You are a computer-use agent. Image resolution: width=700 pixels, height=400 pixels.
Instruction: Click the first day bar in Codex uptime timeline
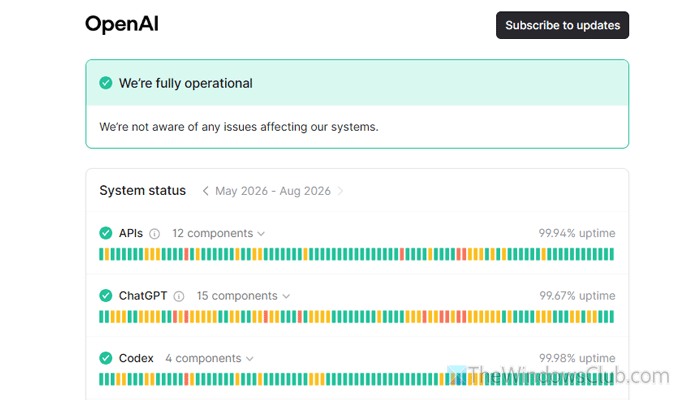(x=101, y=379)
